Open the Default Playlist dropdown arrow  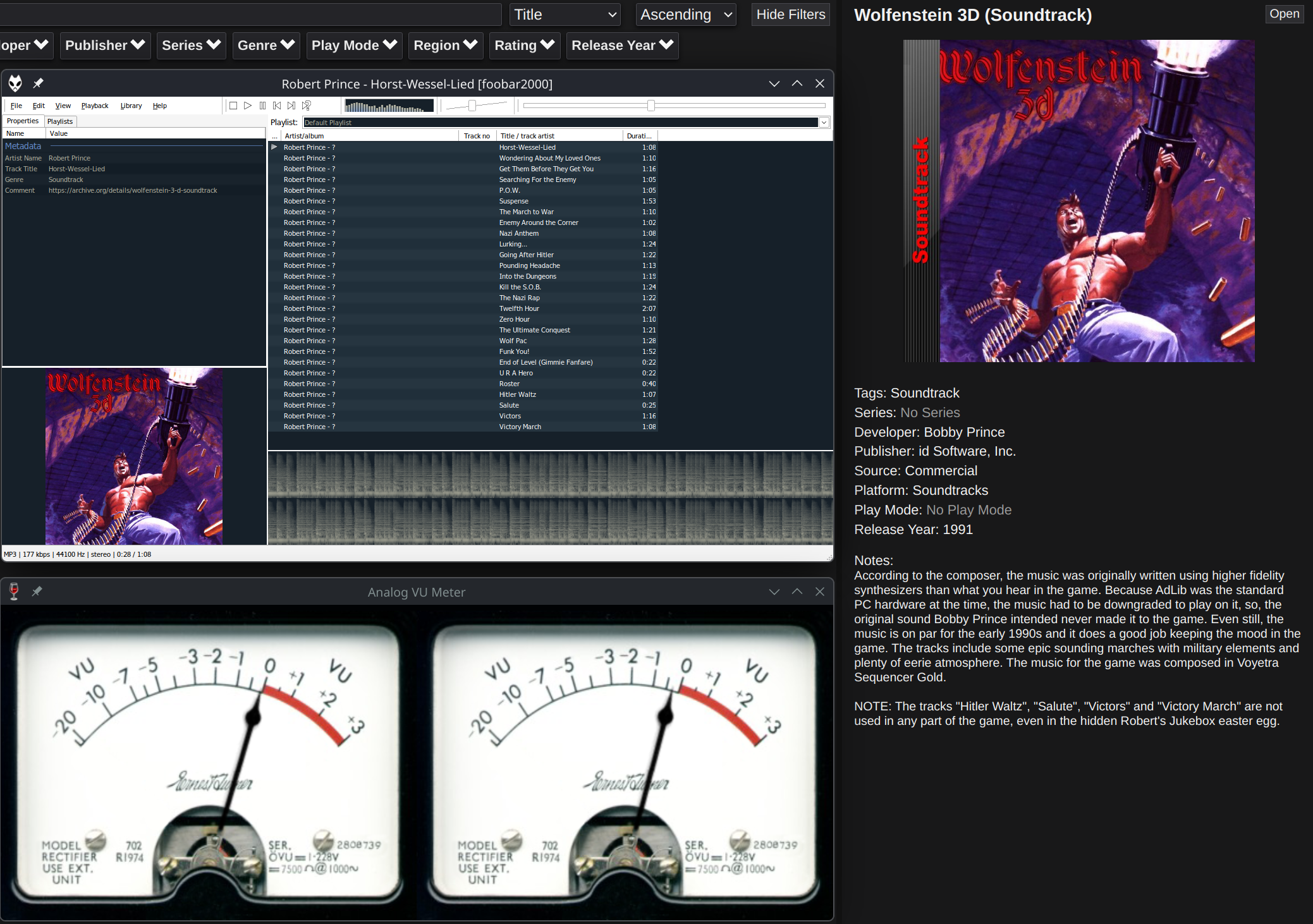coord(824,123)
